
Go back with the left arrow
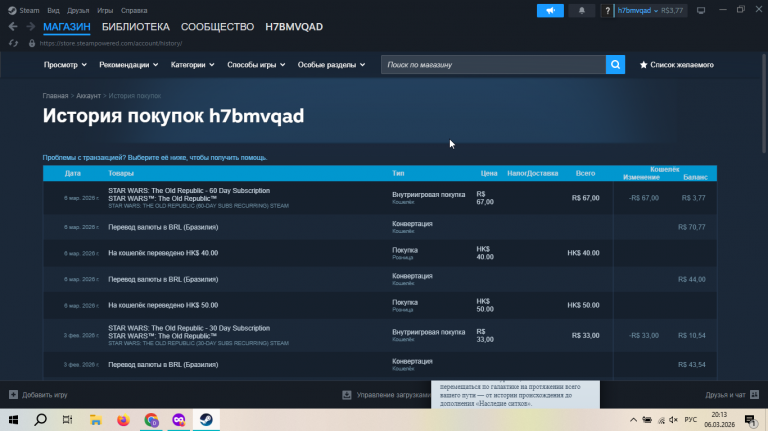click(x=13, y=26)
